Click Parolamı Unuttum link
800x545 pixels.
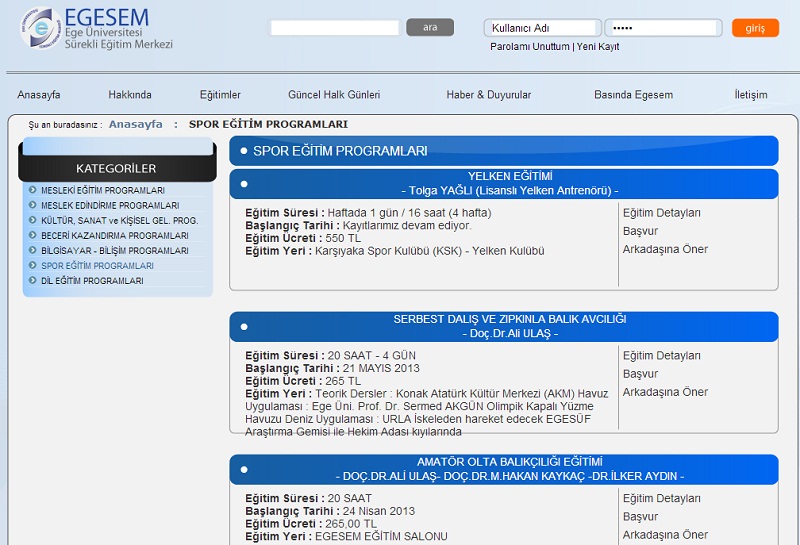530,46
